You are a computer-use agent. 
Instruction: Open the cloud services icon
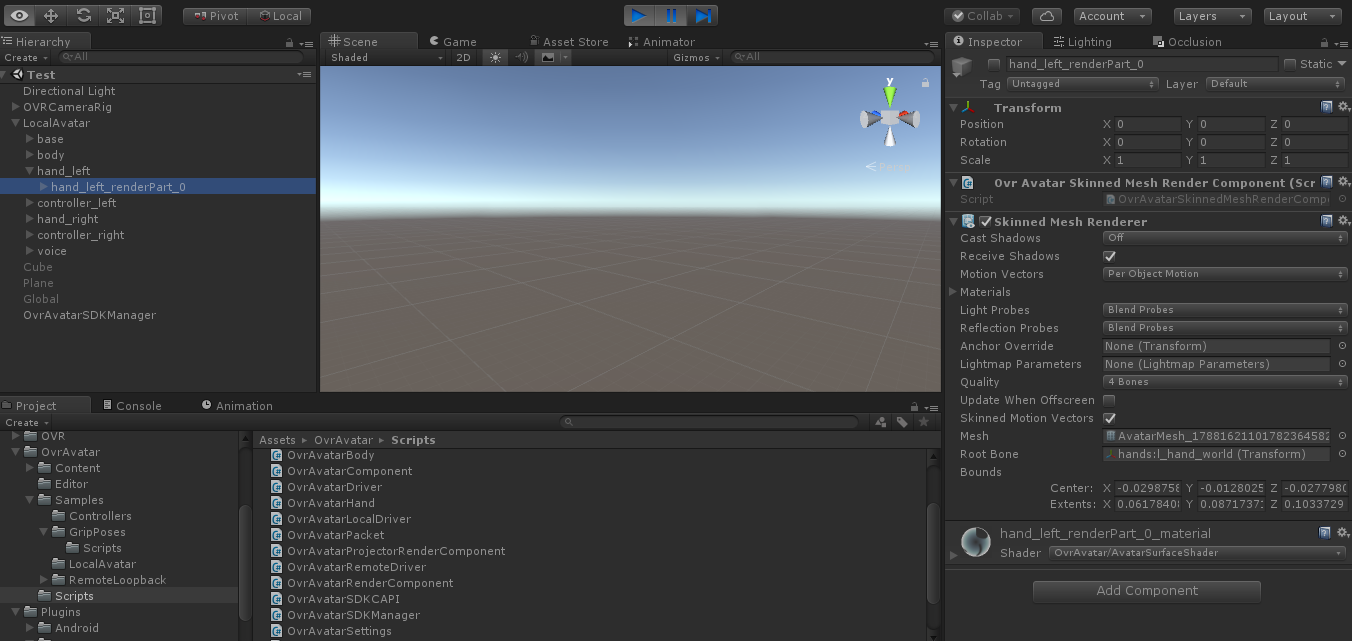click(1046, 16)
